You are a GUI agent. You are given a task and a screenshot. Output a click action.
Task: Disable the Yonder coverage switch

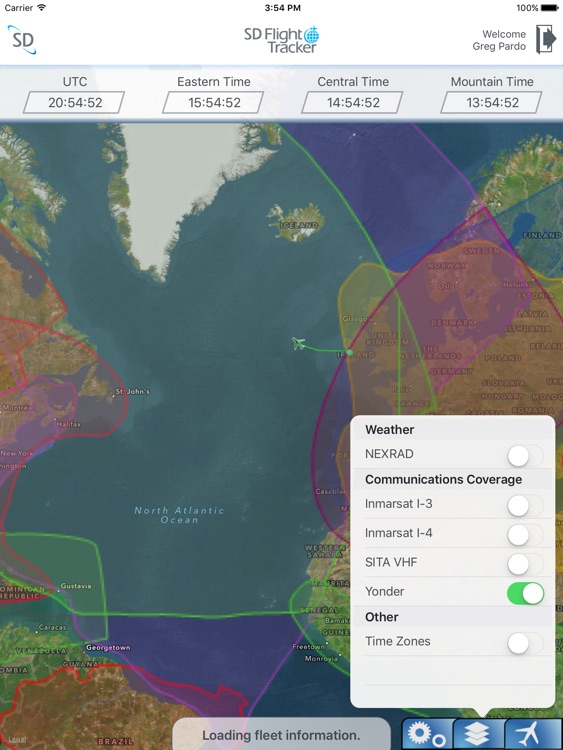[x=525, y=593]
